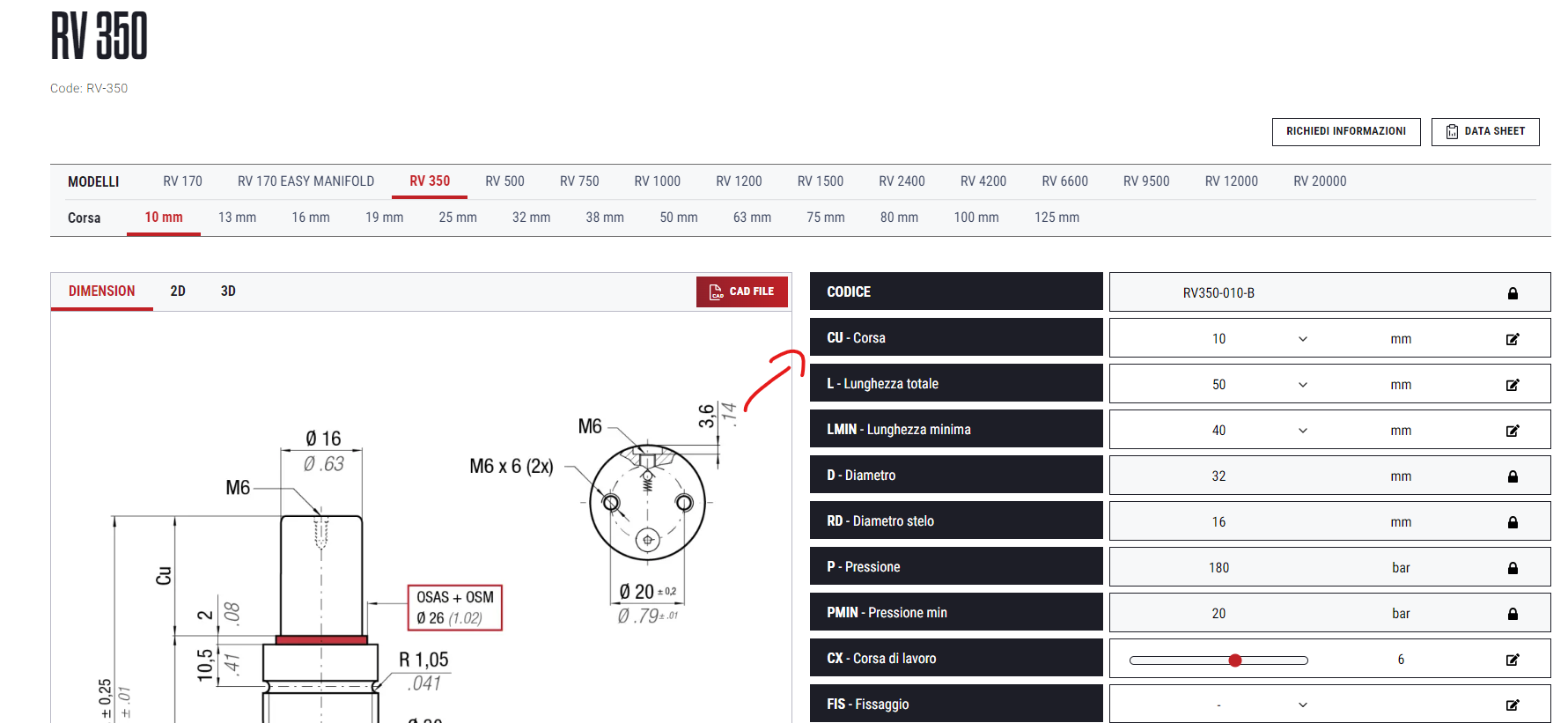Click lock icon in RD - Diametro stelo row
Image resolution: width=1568 pixels, height=723 pixels.
coord(1513,522)
